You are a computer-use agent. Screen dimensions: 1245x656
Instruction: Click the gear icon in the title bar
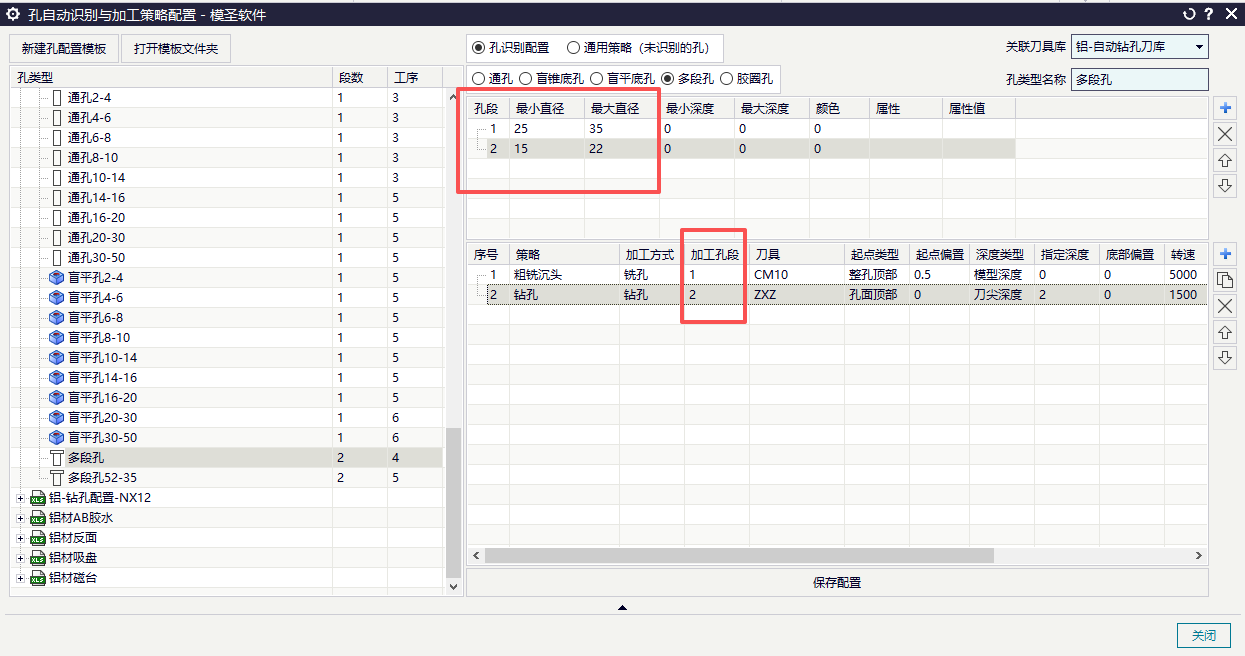point(13,14)
